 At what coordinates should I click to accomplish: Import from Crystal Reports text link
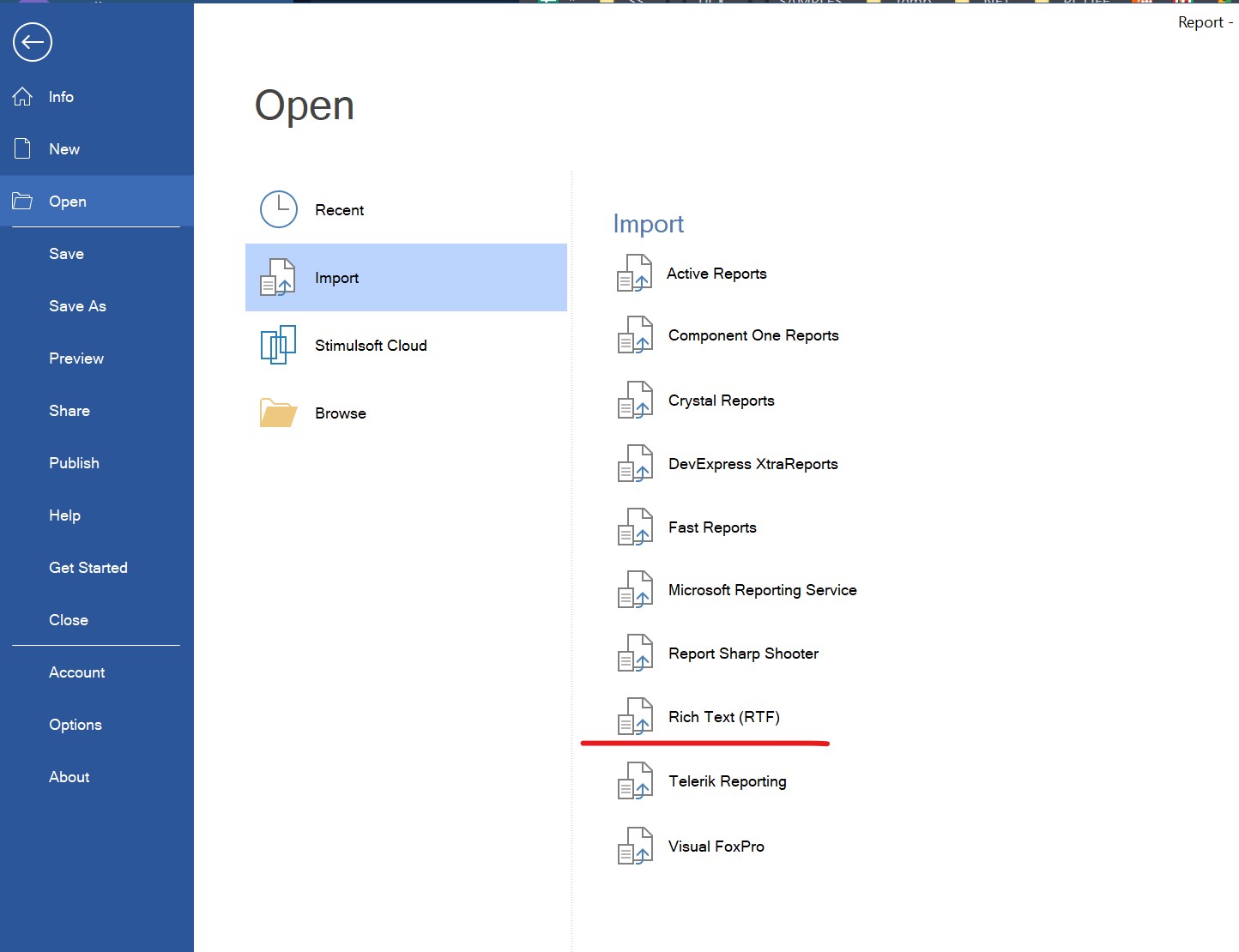click(722, 401)
